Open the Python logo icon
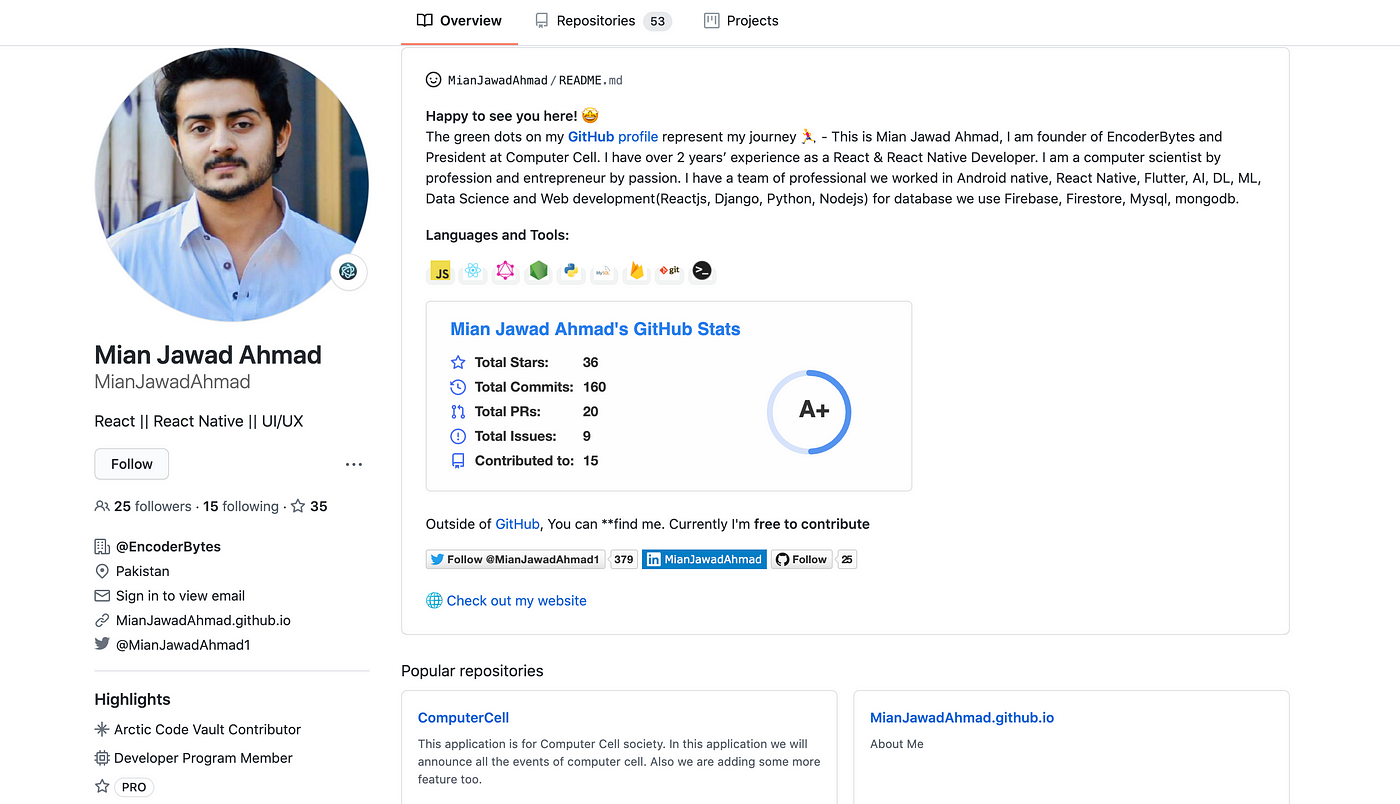Viewport: 1400px width, 804px height. (571, 271)
